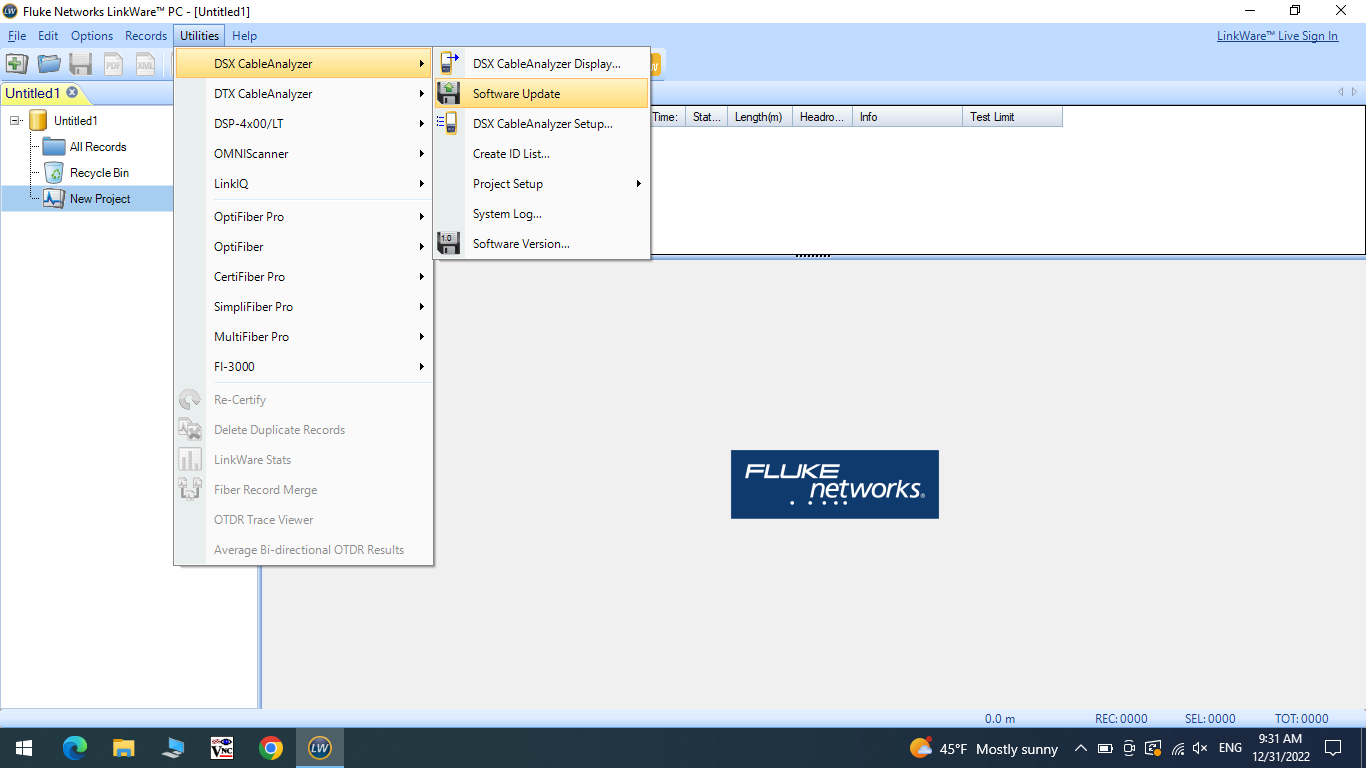Click the LinkWare Live Sign In link
Image resolution: width=1366 pixels, height=768 pixels.
1277,36
